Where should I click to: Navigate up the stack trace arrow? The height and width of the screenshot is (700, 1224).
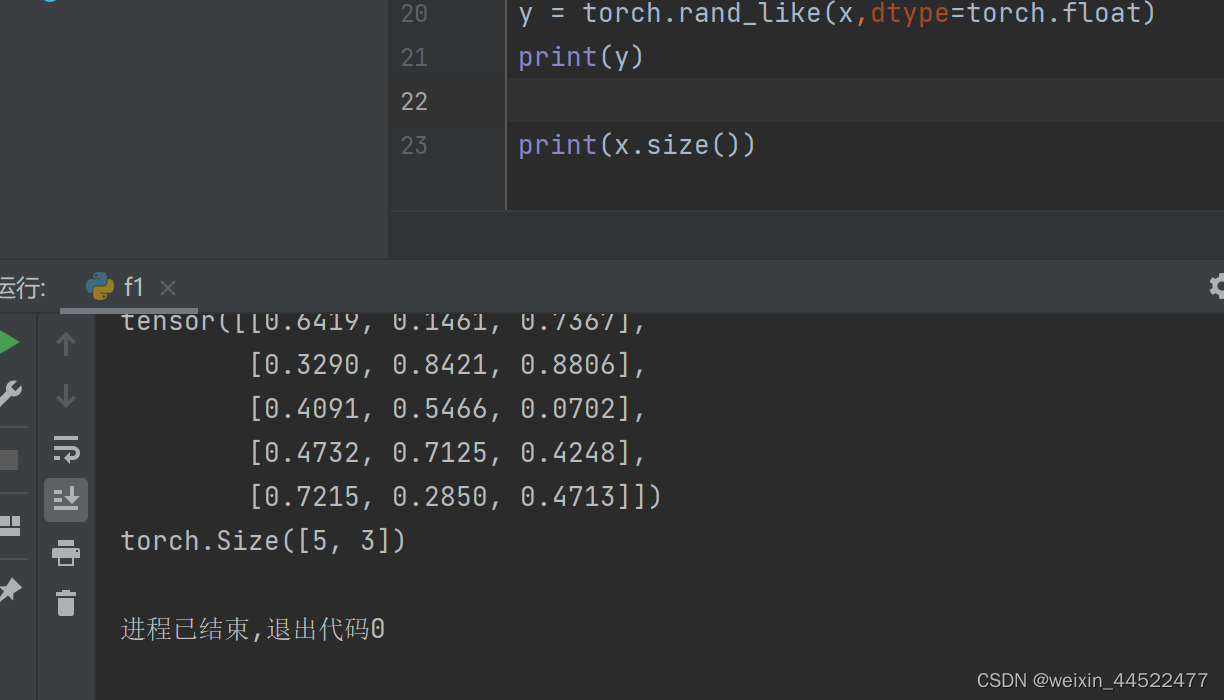pos(66,344)
